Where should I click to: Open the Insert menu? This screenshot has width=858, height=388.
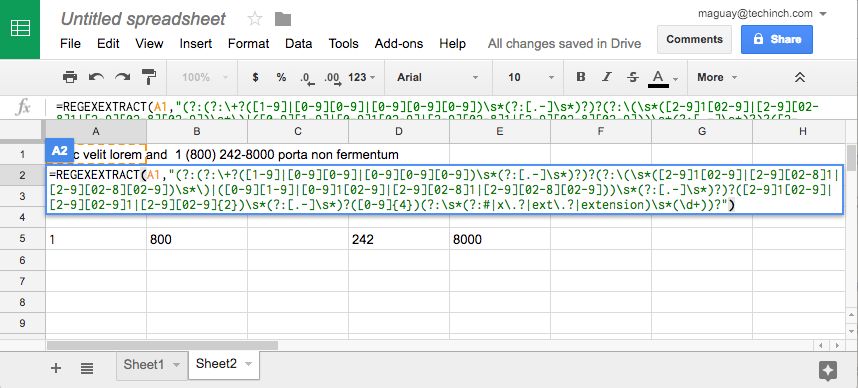196,43
